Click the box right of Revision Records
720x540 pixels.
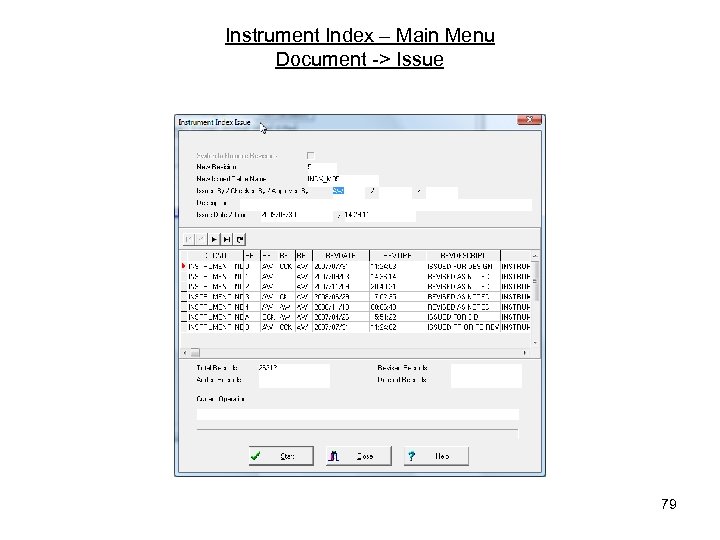486,369
